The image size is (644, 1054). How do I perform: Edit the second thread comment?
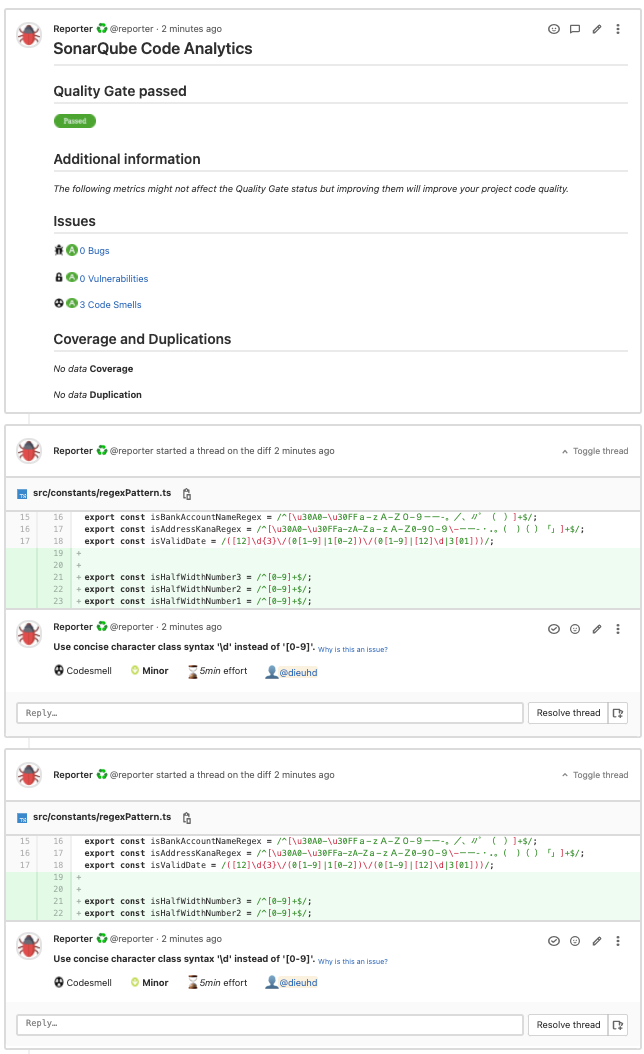point(596,941)
